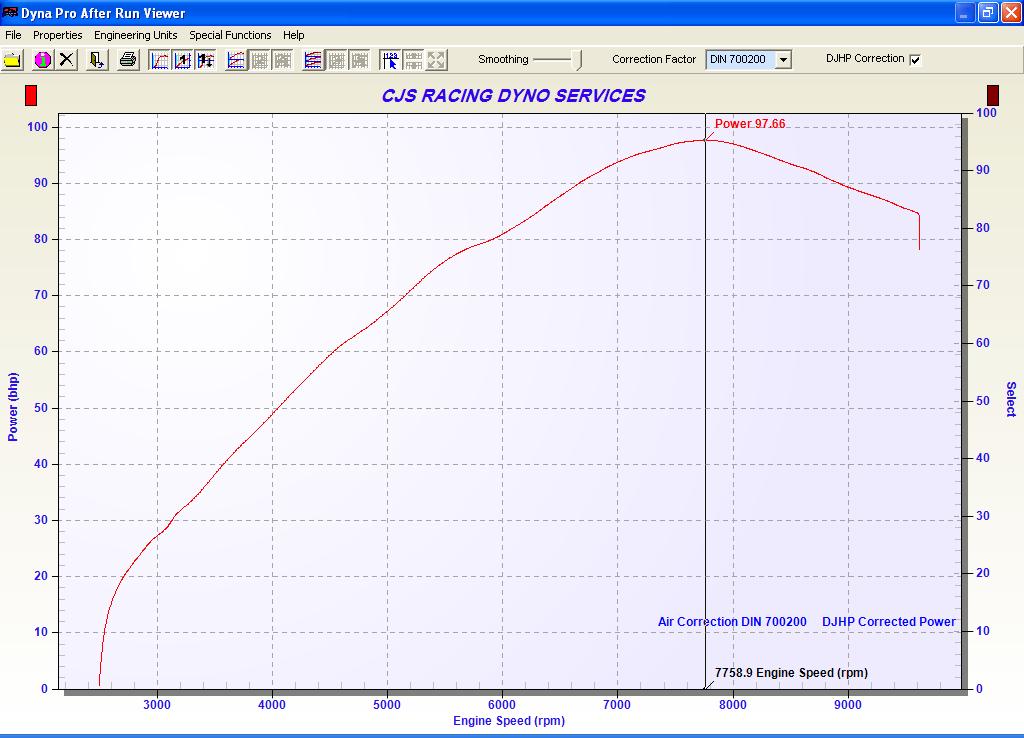Open the Help menu
1024x738 pixels.
[x=293, y=35]
